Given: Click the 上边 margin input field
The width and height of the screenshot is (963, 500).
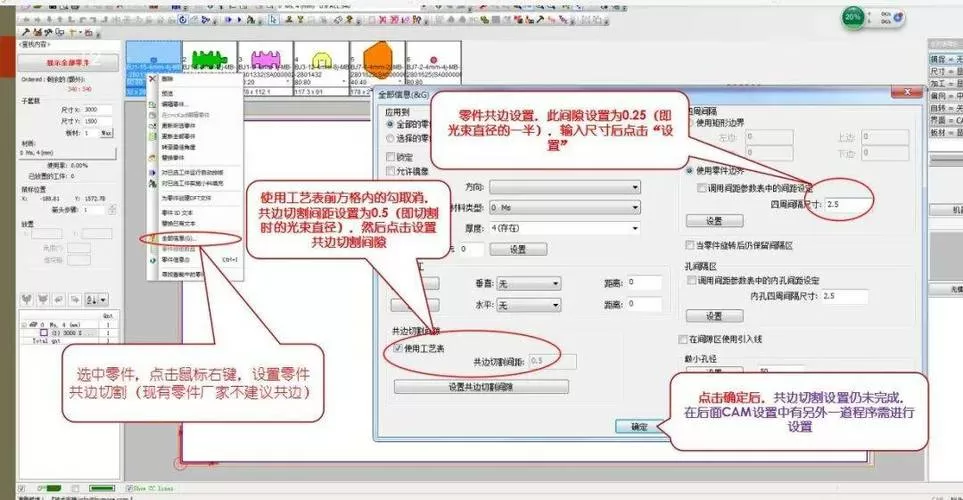Looking at the screenshot, I should pyautogui.click(x=884, y=136).
